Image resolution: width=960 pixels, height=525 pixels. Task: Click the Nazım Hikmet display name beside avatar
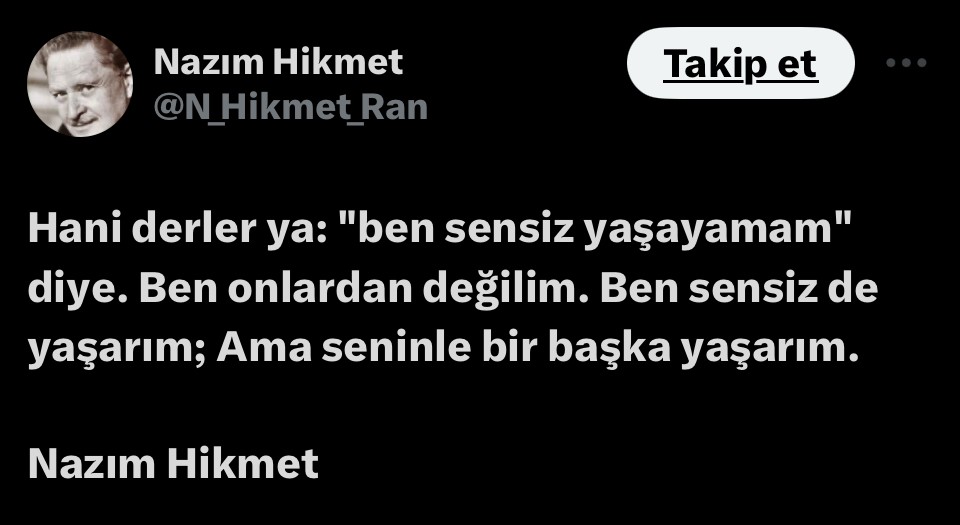coord(278,62)
